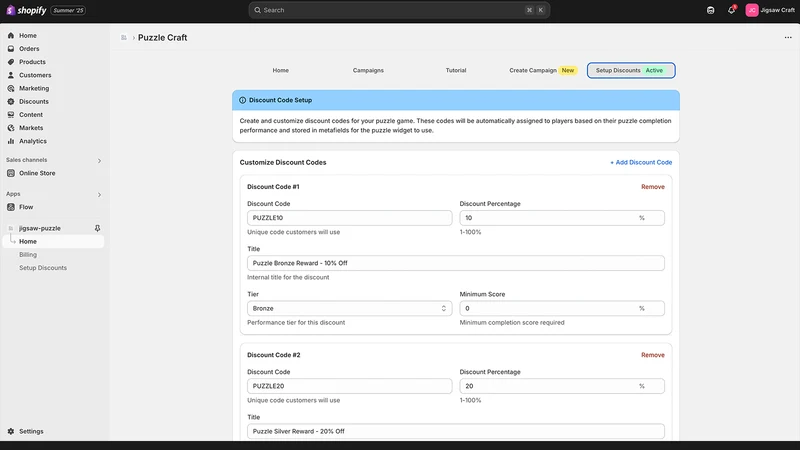Image resolution: width=800 pixels, height=450 pixels.
Task: Click the app icon before Puzzle Craft breadcrumb
Action: point(123,38)
